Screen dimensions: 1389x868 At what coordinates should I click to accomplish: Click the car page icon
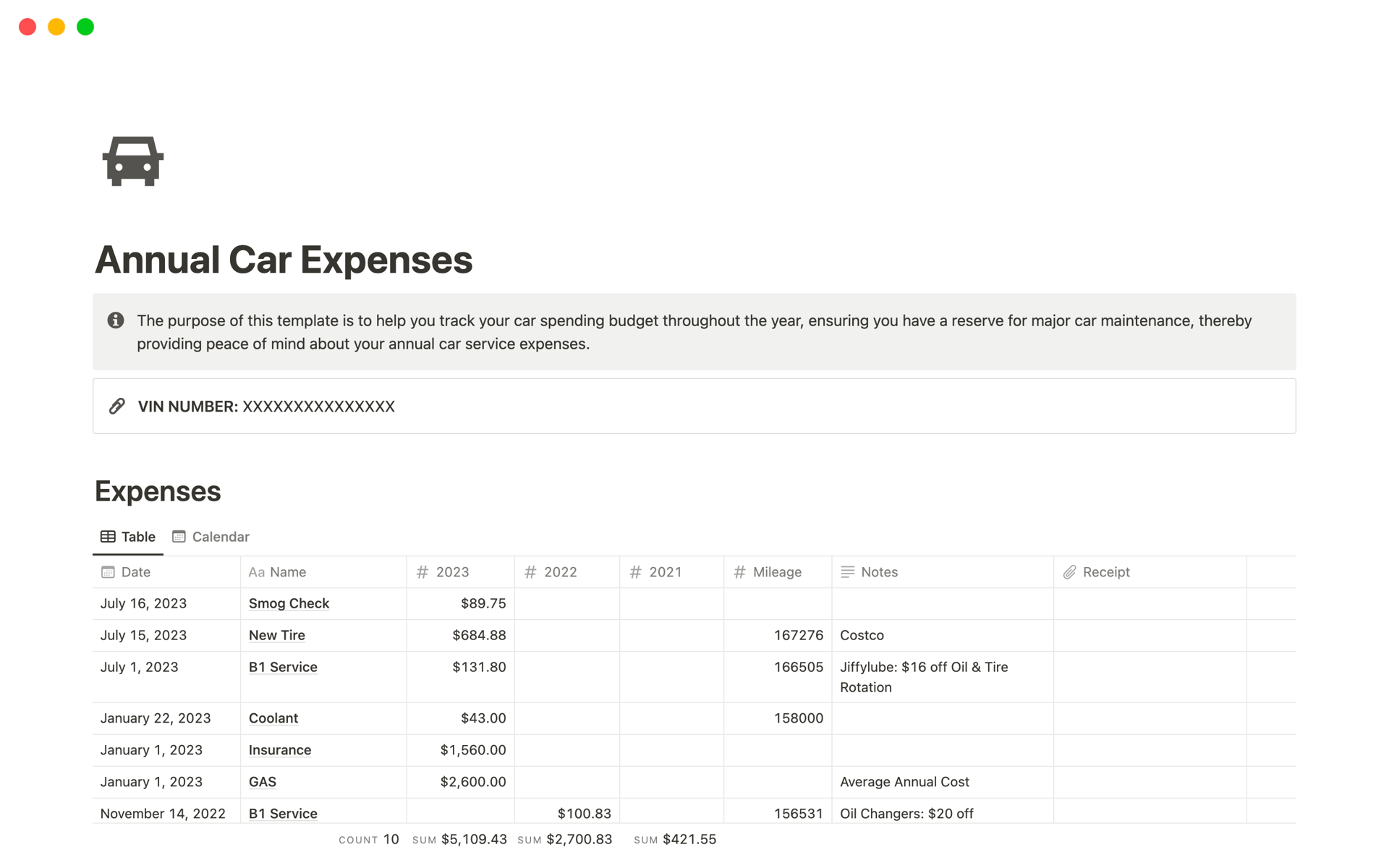click(x=133, y=161)
